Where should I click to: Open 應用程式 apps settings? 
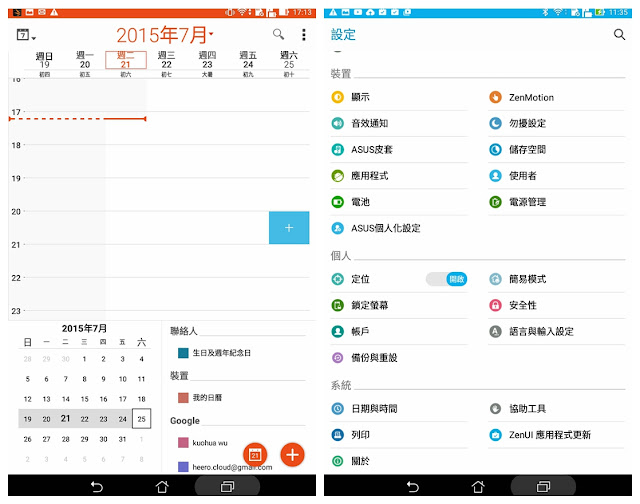click(399, 176)
